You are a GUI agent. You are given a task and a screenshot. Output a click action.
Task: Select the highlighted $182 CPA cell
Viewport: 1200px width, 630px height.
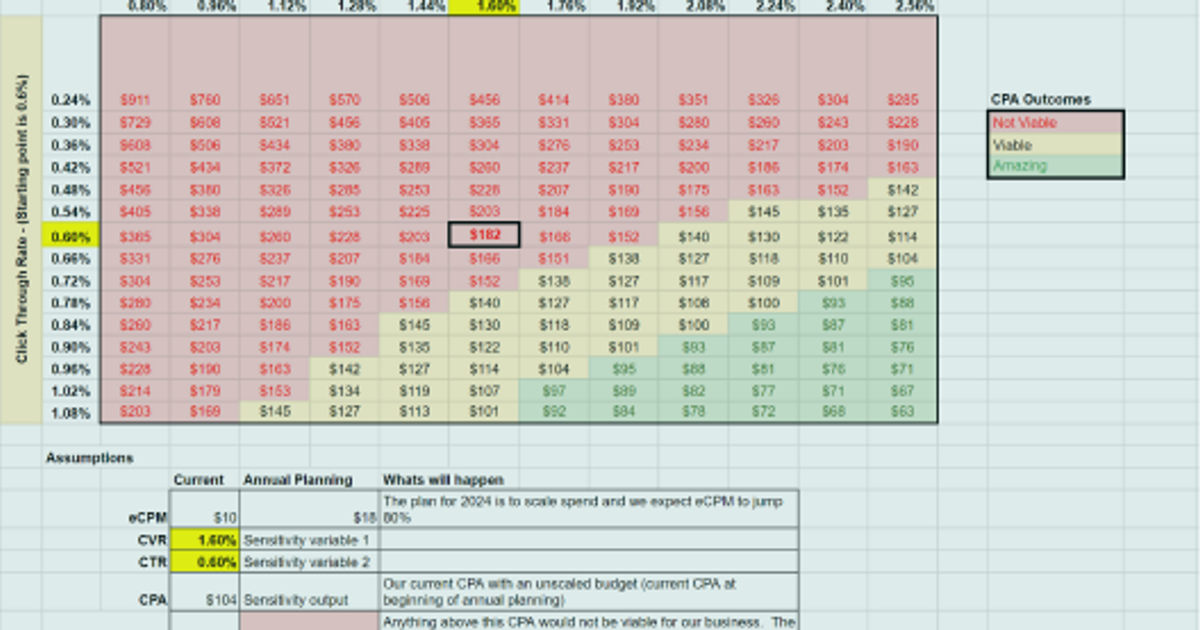click(x=485, y=235)
